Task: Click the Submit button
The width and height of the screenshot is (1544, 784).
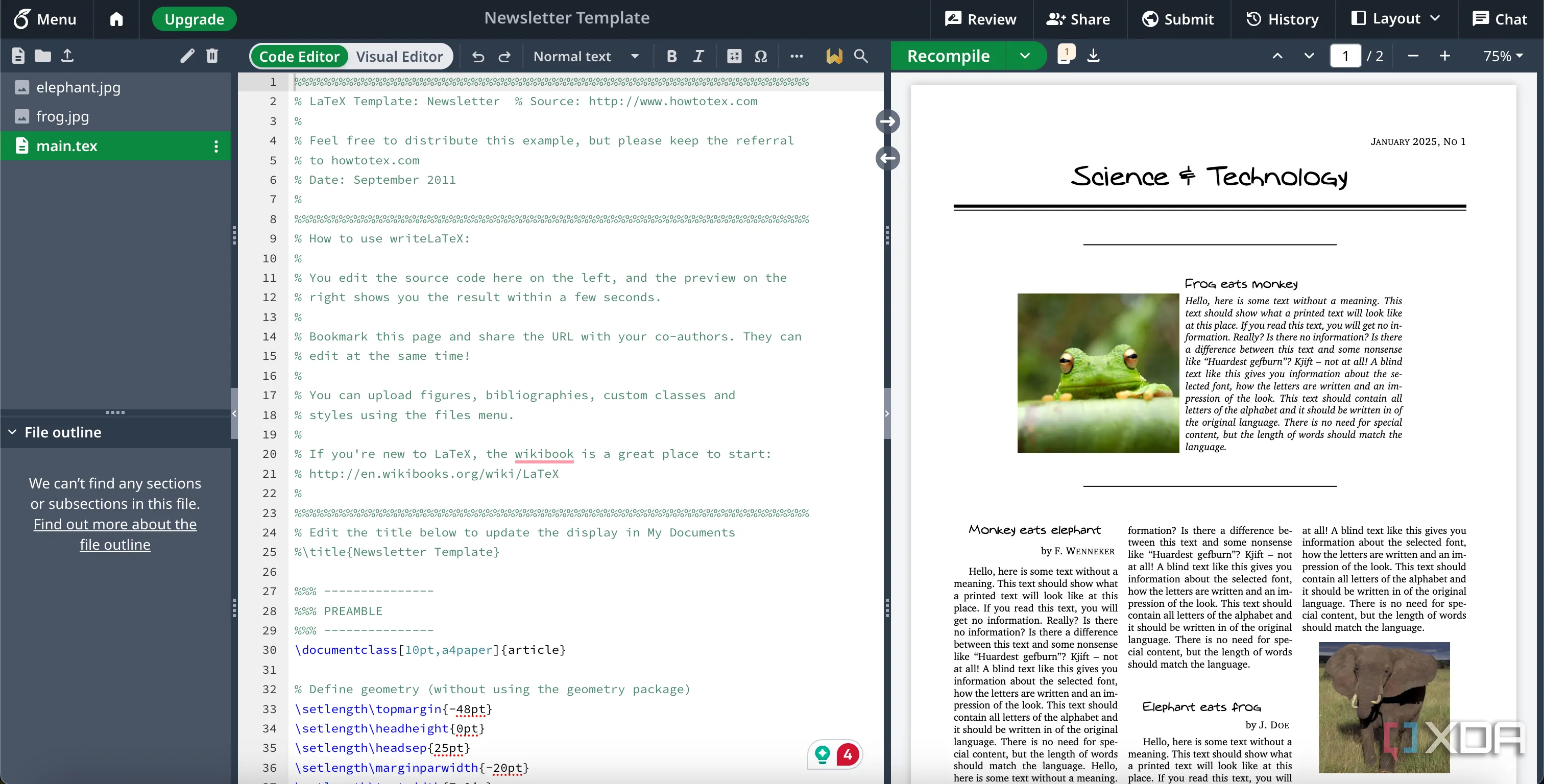Action: pyautogui.click(x=1178, y=19)
